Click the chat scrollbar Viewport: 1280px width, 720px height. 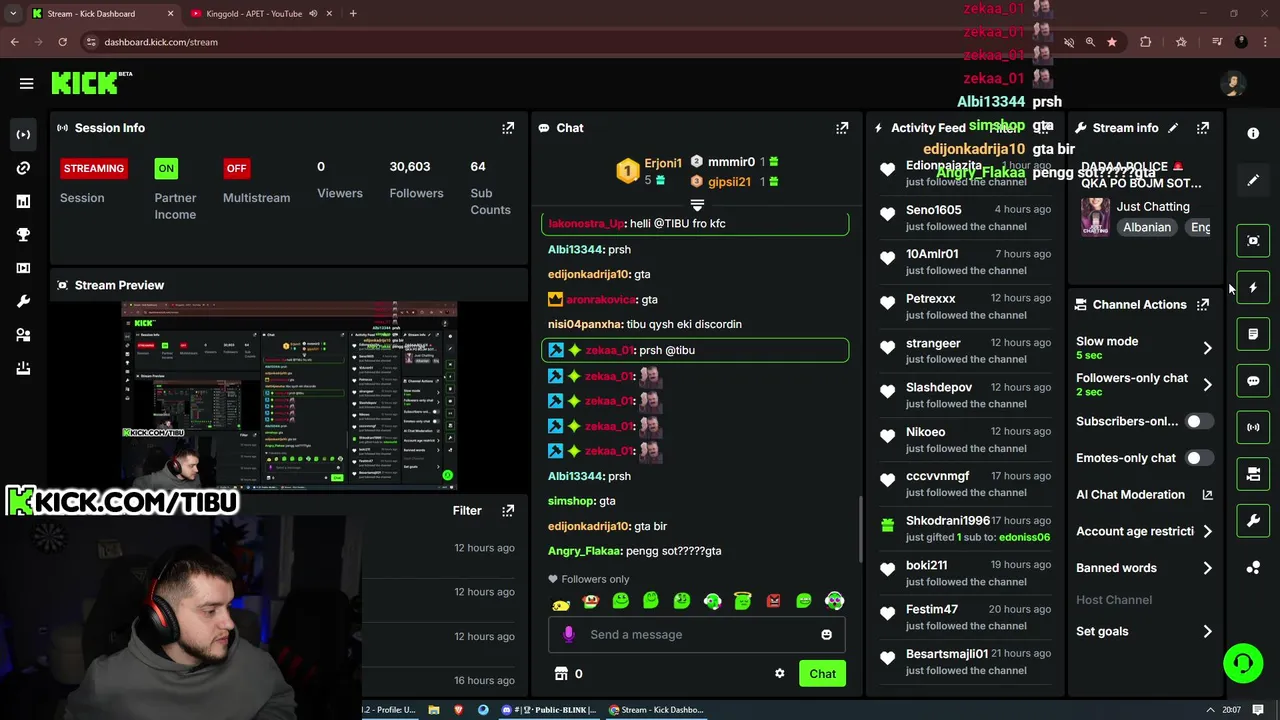(x=859, y=529)
